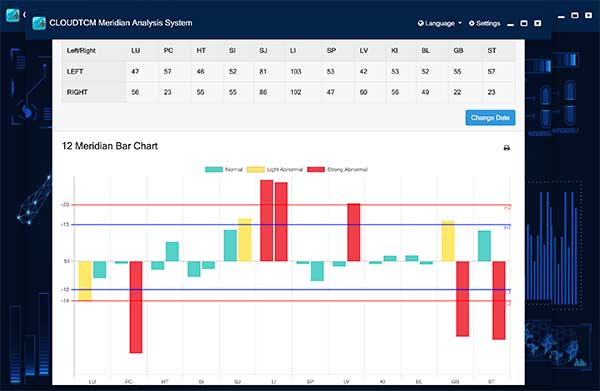Click the red PC right negative bar

(x=136, y=307)
